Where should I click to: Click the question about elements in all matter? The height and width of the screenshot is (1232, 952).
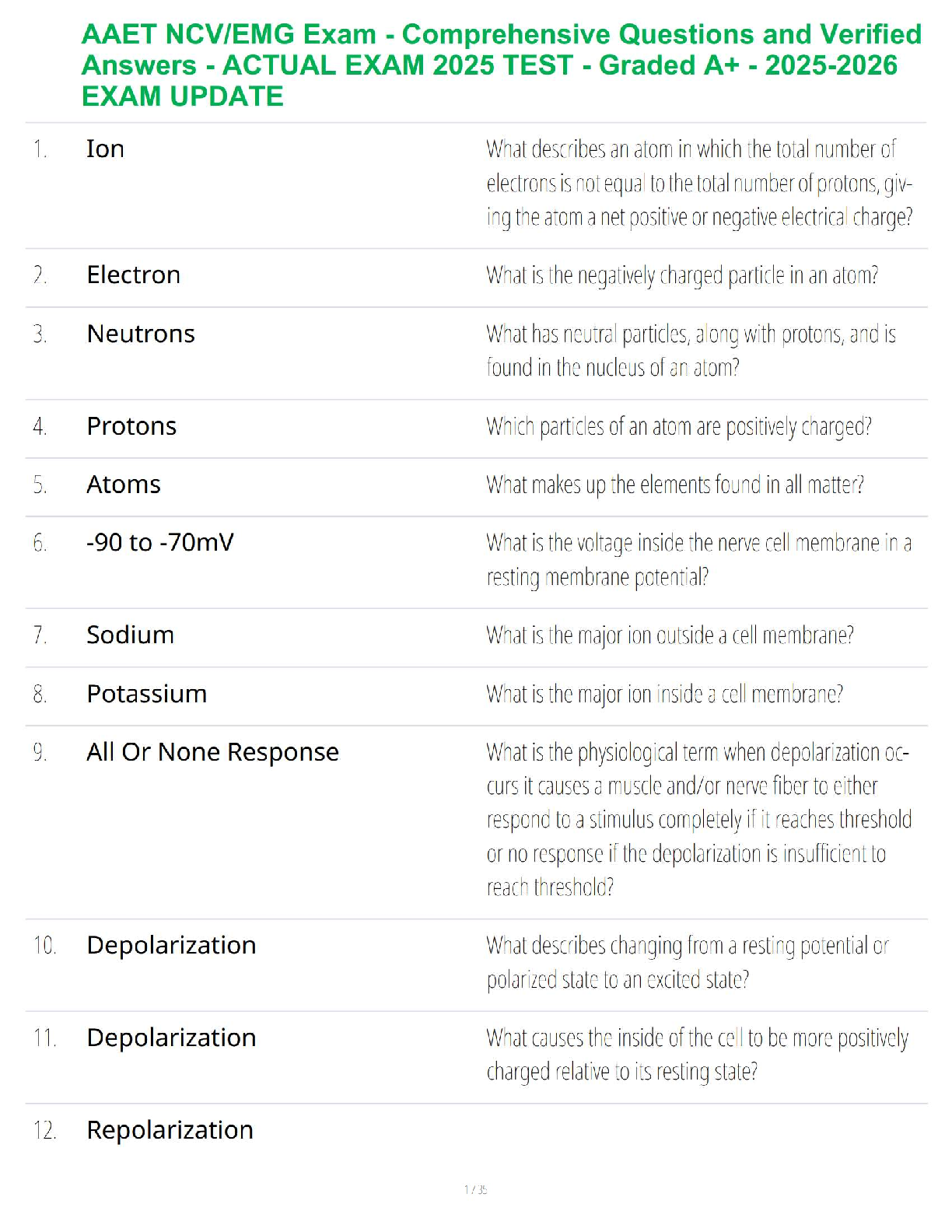[x=674, y=485]
